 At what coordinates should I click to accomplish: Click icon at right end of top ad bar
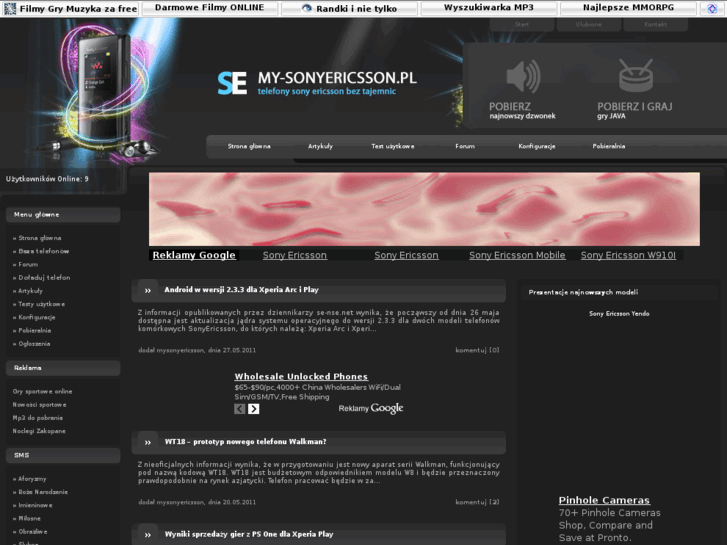click(x=712, y=8)
